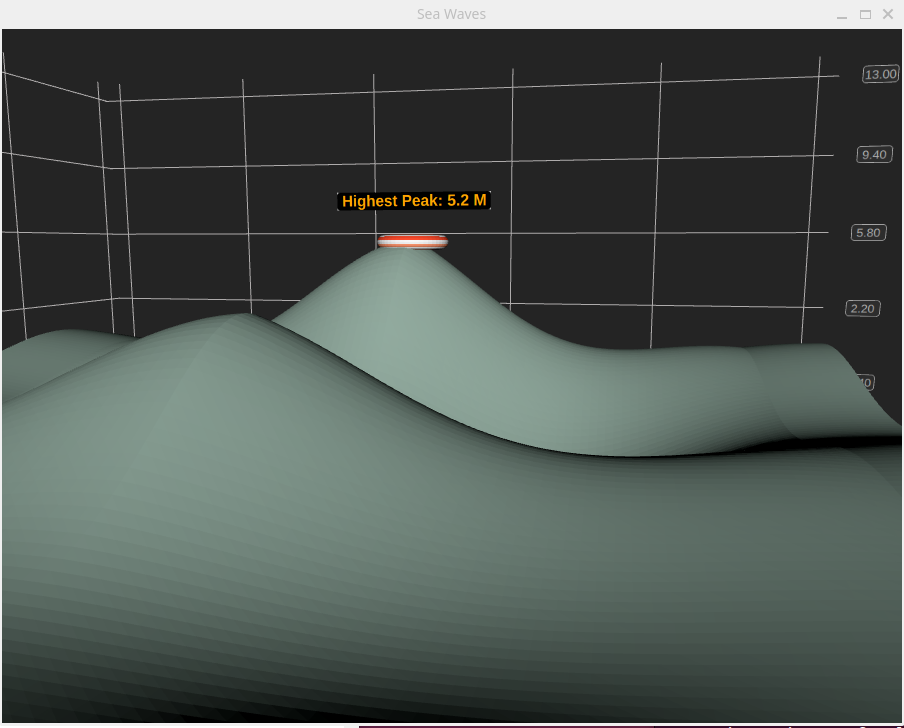Screen dimensions: 904x728
Task: Click the "Highest Peak: 5.2 M" label
Action: point(414,201)
